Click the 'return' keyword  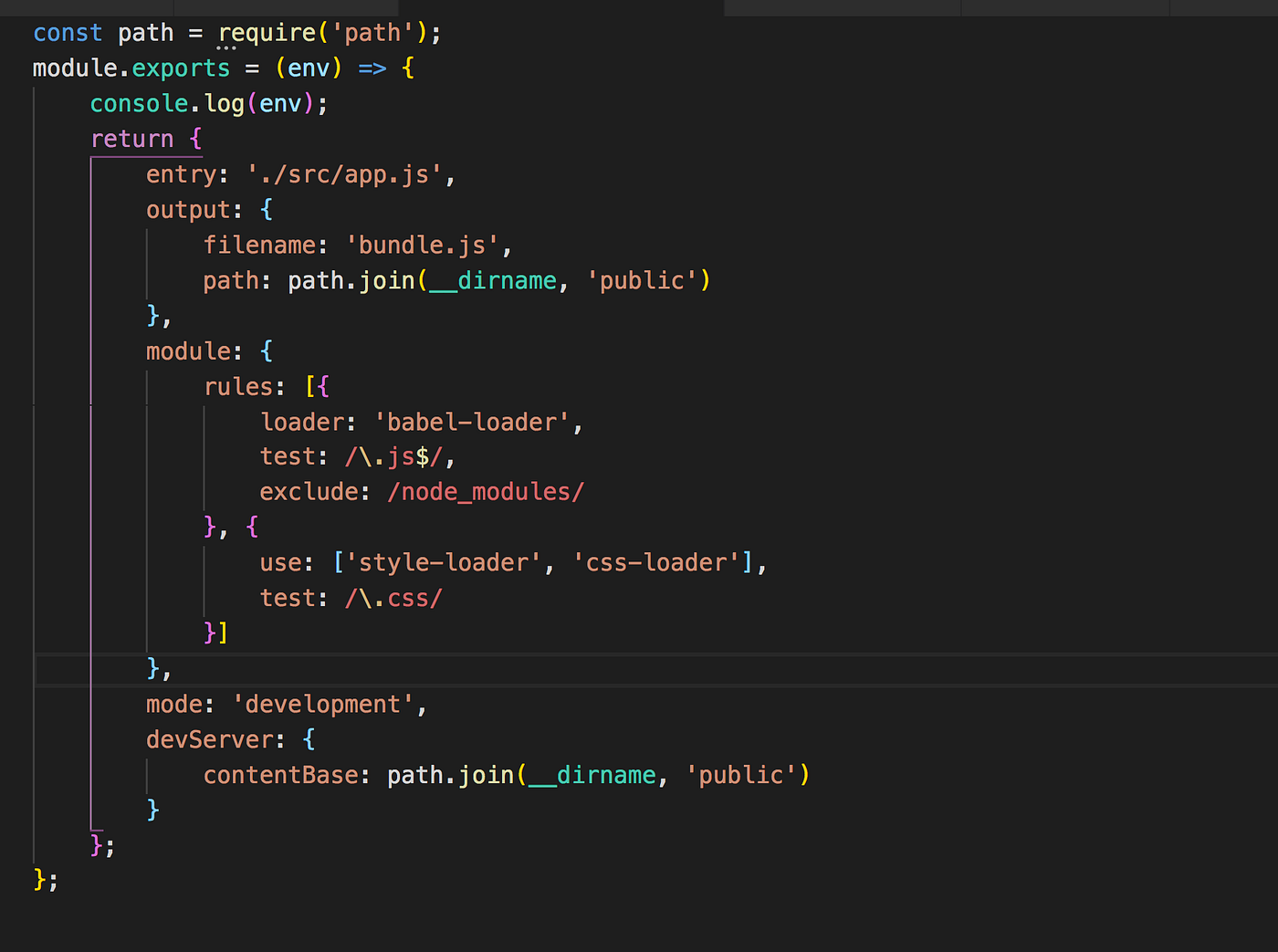132,139
